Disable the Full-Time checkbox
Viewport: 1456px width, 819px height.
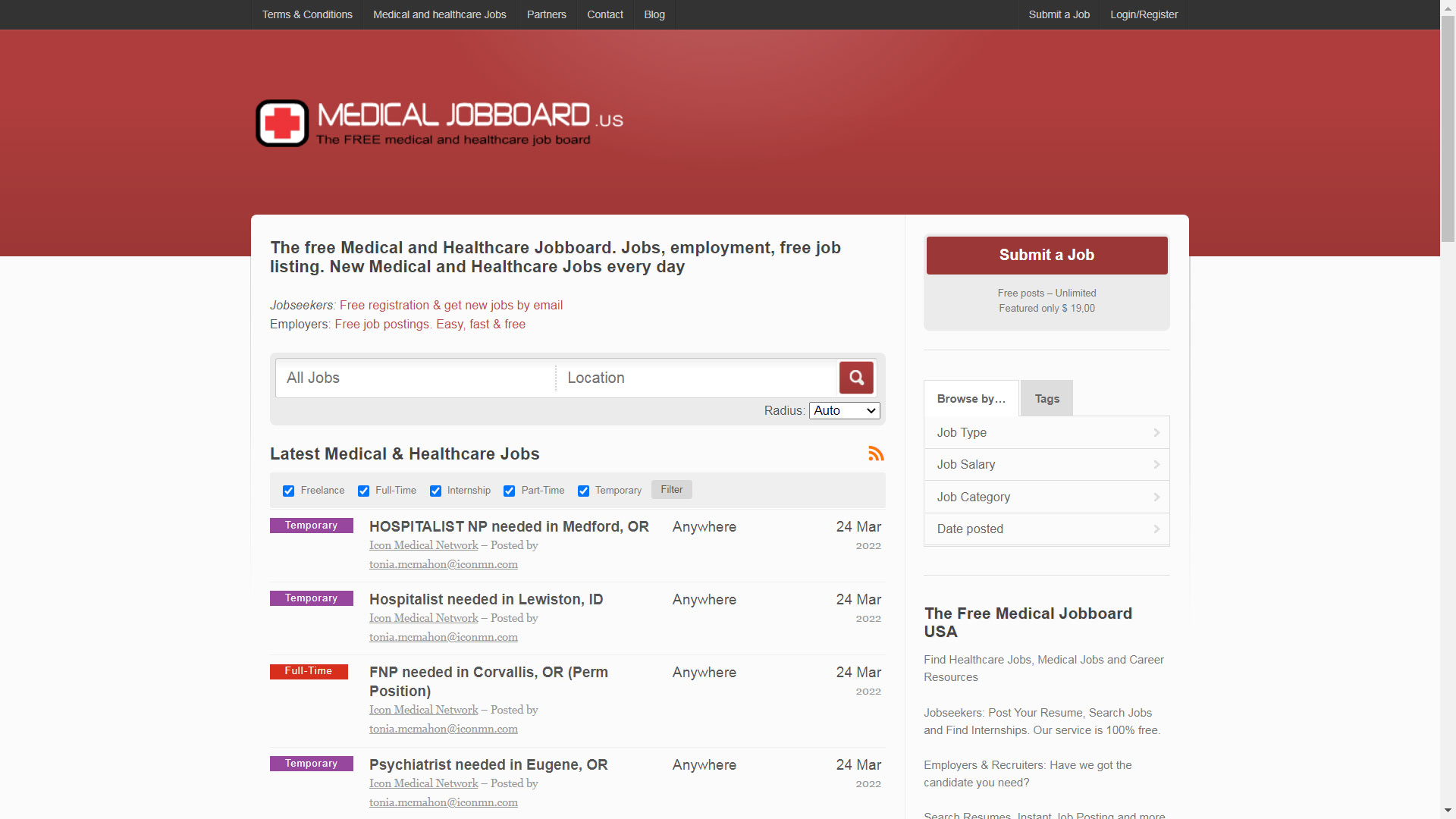click(363, 491)
